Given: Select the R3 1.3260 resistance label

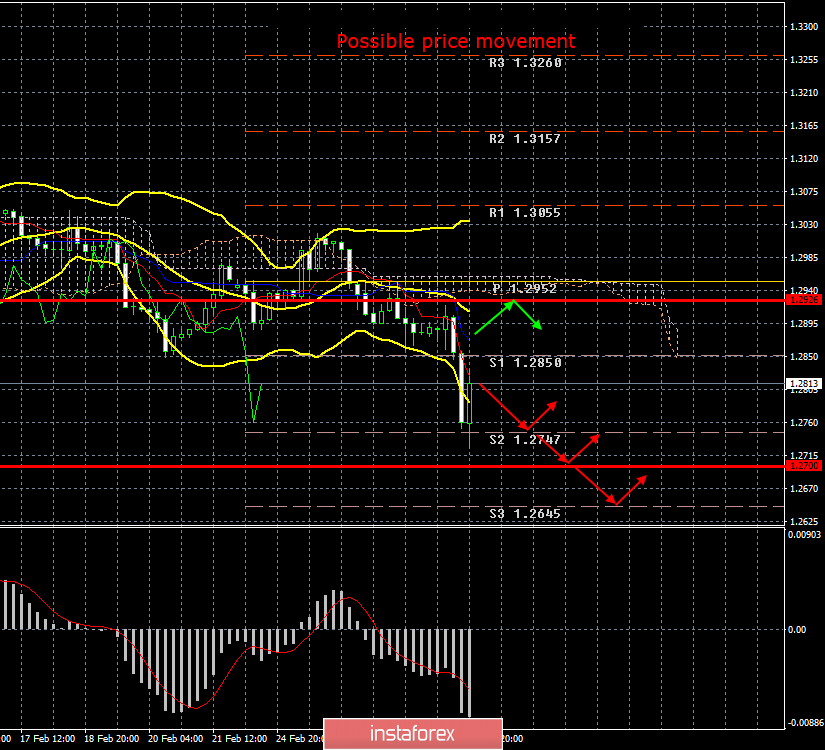Looking at the screenshot, I should pyautogui.click(x=525, y=63).
